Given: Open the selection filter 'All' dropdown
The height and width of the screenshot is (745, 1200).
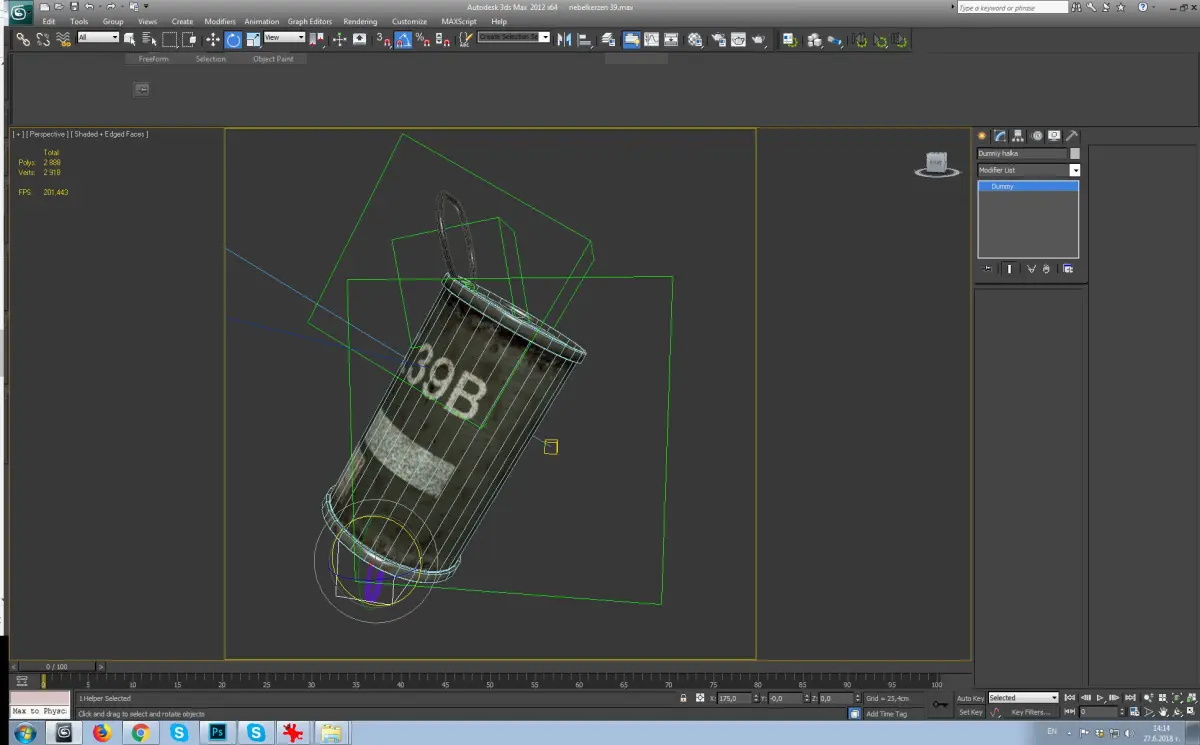Looking at the screenshot, I should [98, 38].
